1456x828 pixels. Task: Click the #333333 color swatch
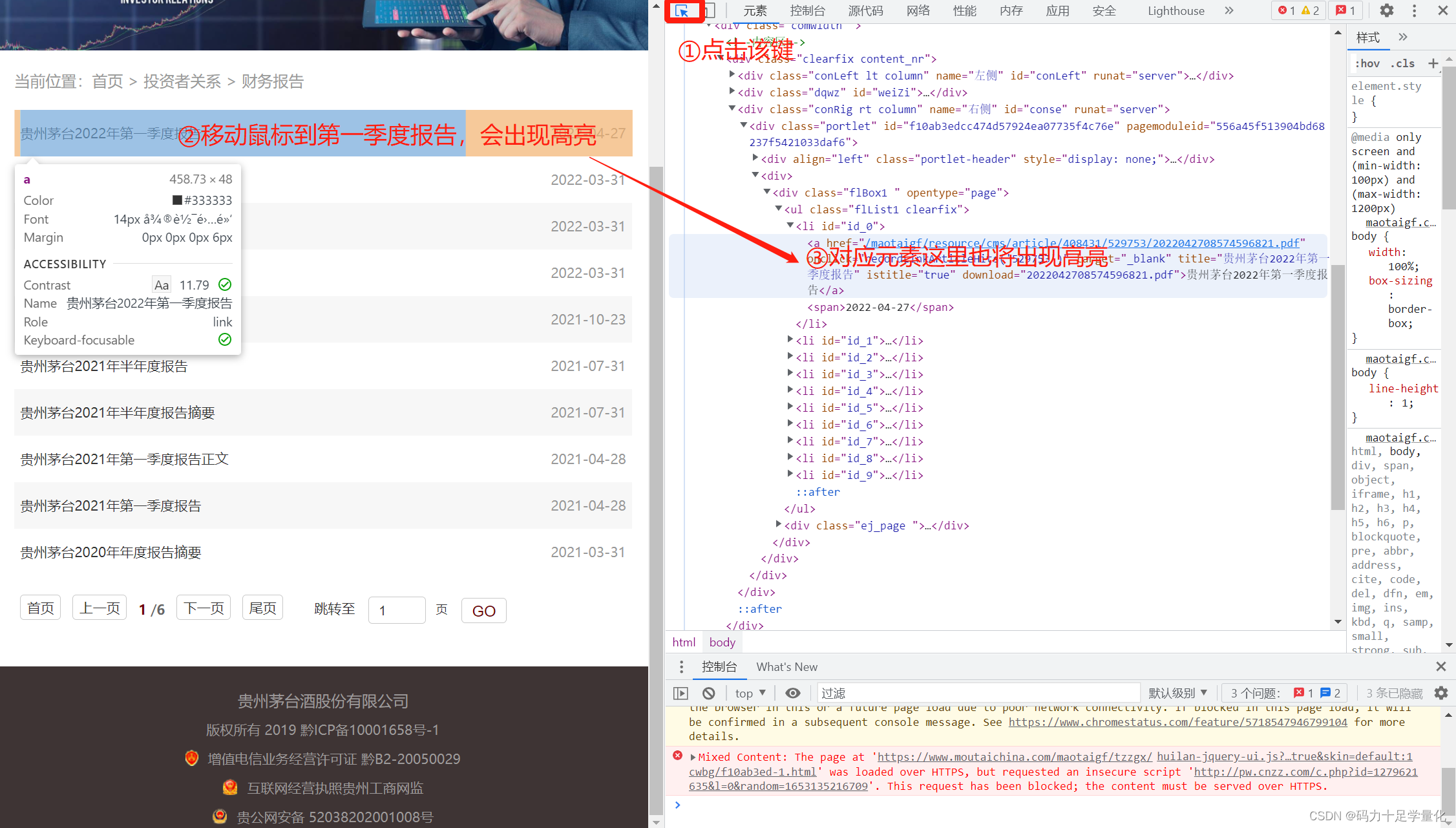[x=177, y=200]
